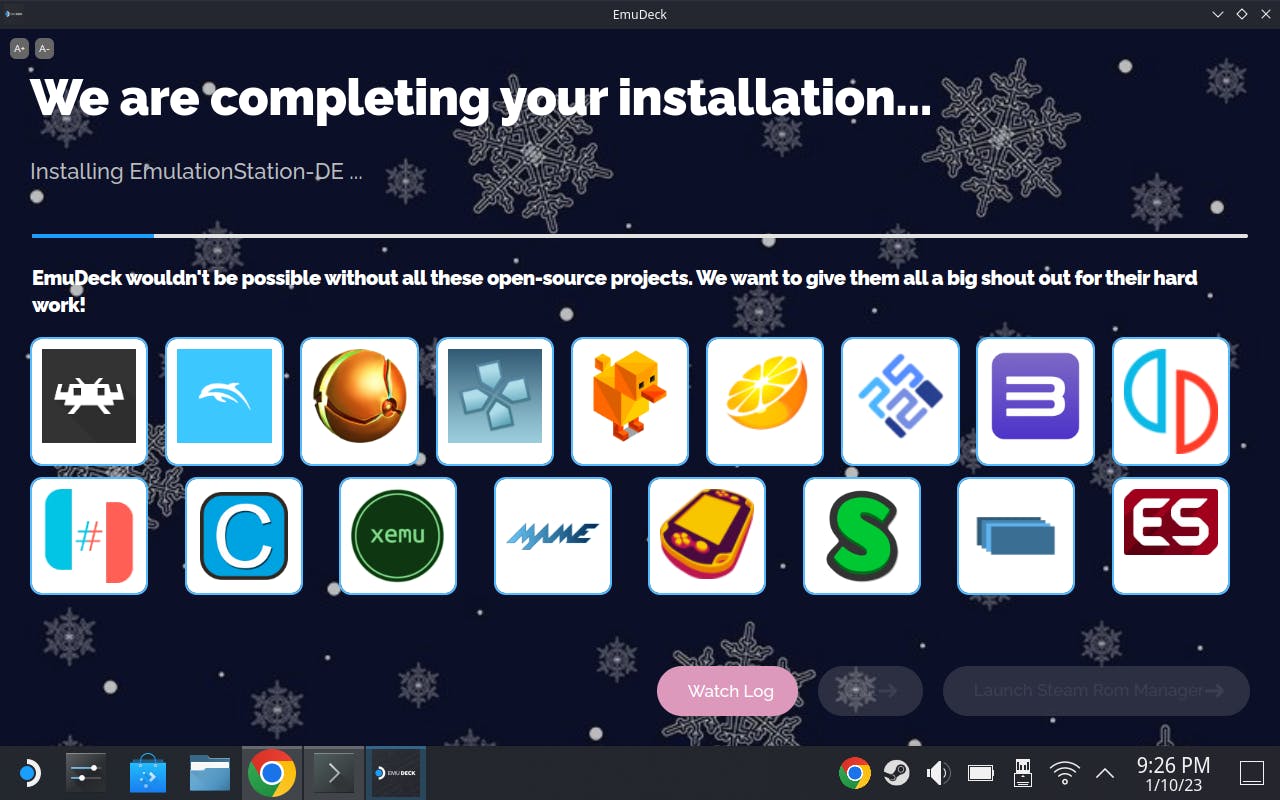Click the removable devices tray icon
The image size is (1280, 800).
pyautogui.click(x=1022, y=773)
